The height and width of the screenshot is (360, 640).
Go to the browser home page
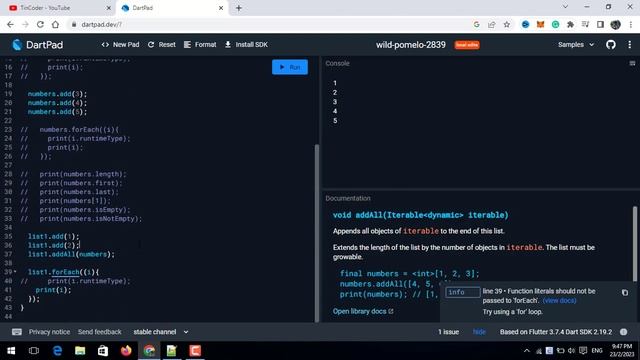point(55,24)
